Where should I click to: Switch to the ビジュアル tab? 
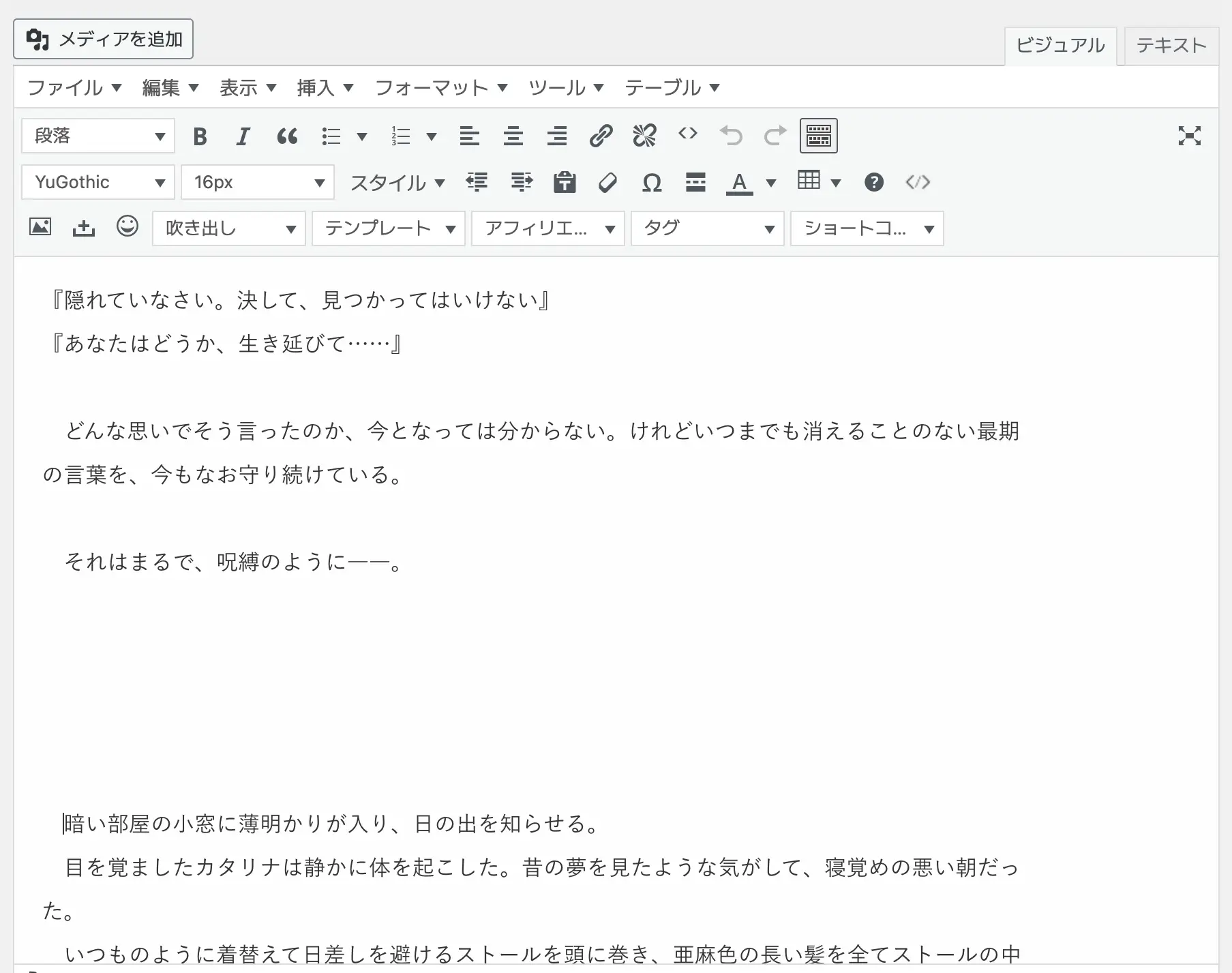pos(1060,46)
